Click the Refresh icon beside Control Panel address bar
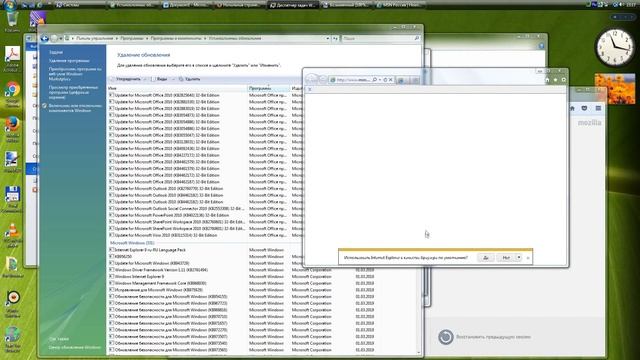Screen dimensions: 640x360 tap(335, 38)
